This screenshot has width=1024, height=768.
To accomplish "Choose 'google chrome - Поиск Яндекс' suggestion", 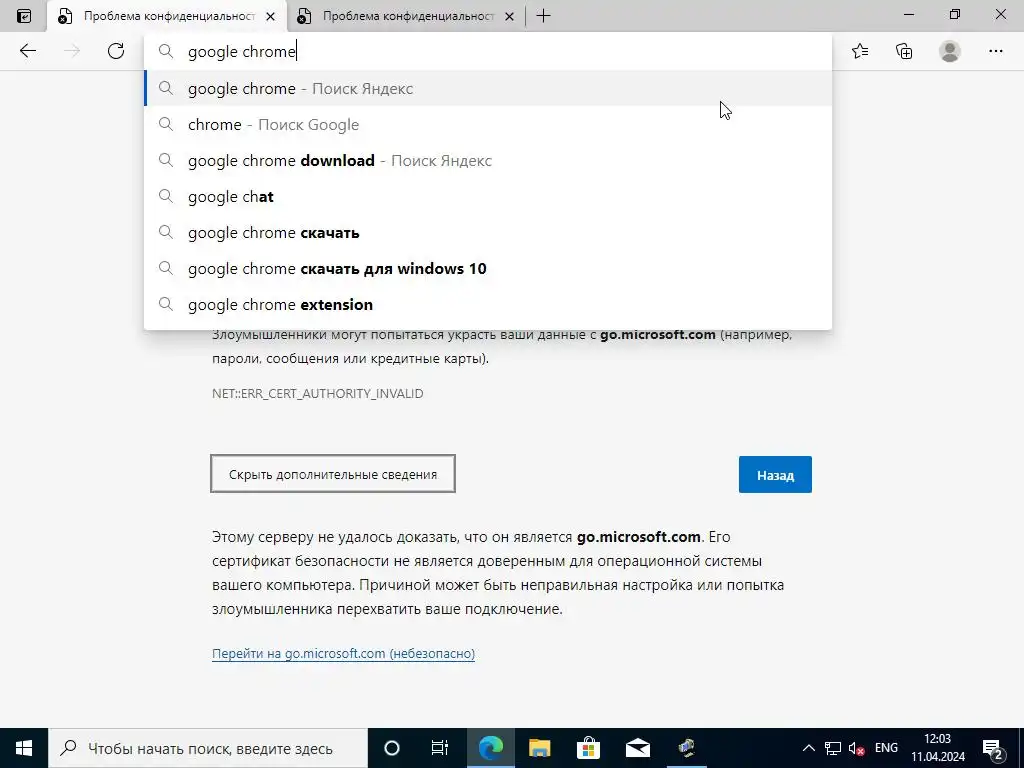I will tap(488, 88).
